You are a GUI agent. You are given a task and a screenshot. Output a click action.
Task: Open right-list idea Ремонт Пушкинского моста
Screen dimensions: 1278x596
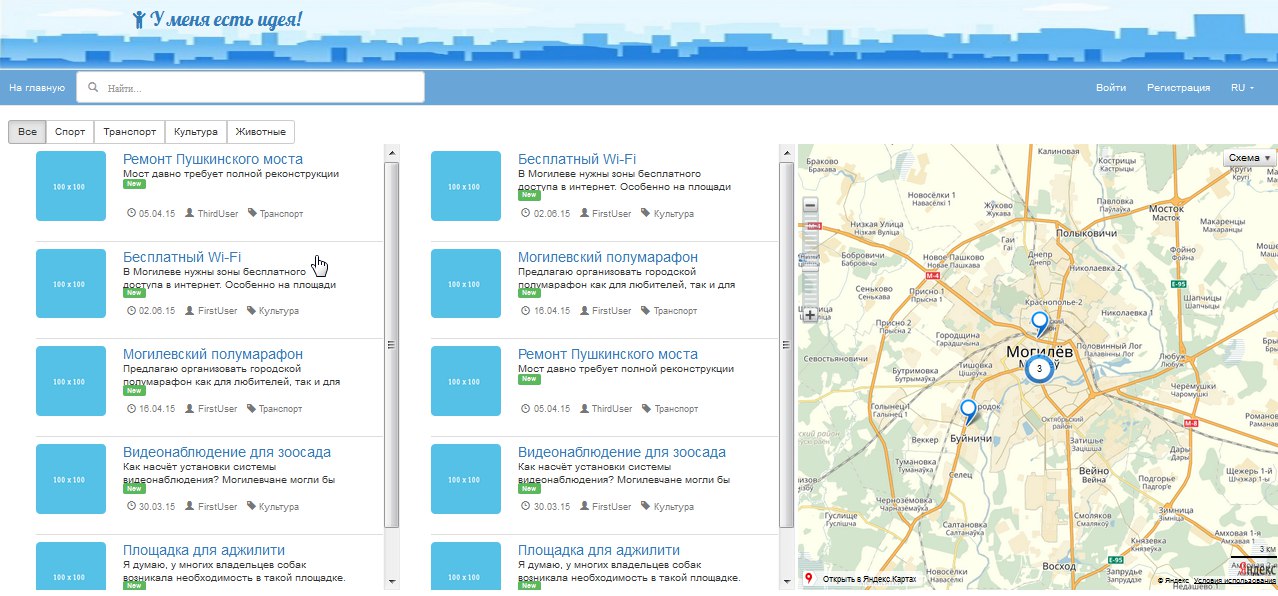[x=608, y=355]
